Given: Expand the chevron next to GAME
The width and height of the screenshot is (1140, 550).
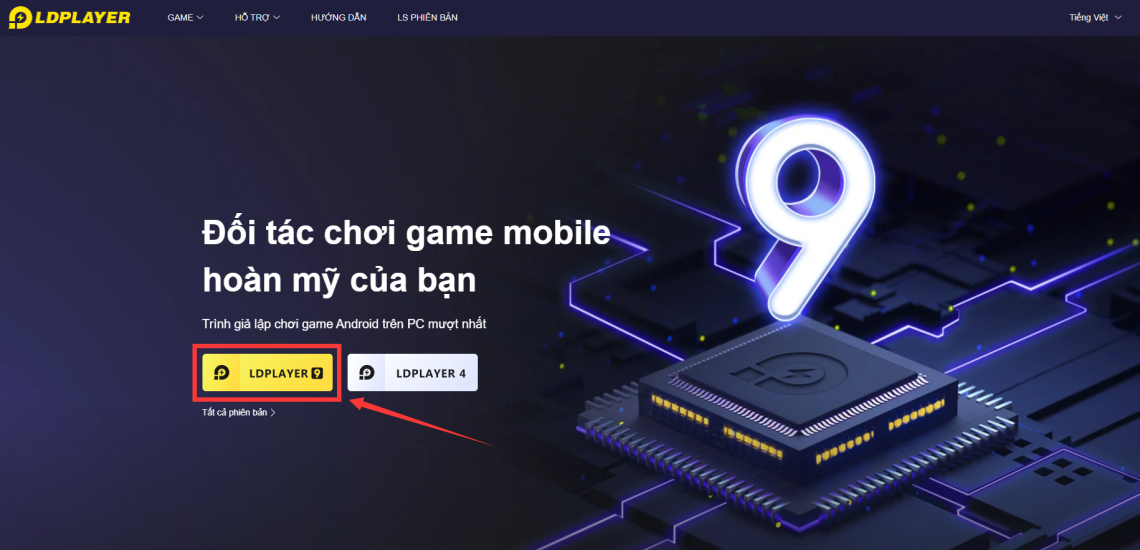Looking at the screenshot, I should (200, 17).
